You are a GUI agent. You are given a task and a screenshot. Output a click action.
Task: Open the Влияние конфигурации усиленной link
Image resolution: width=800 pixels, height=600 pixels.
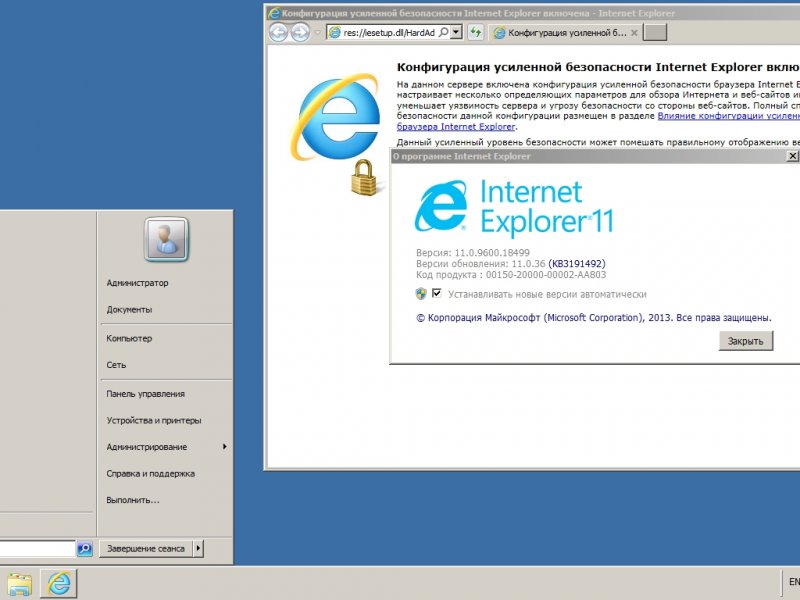pos(729,116)
